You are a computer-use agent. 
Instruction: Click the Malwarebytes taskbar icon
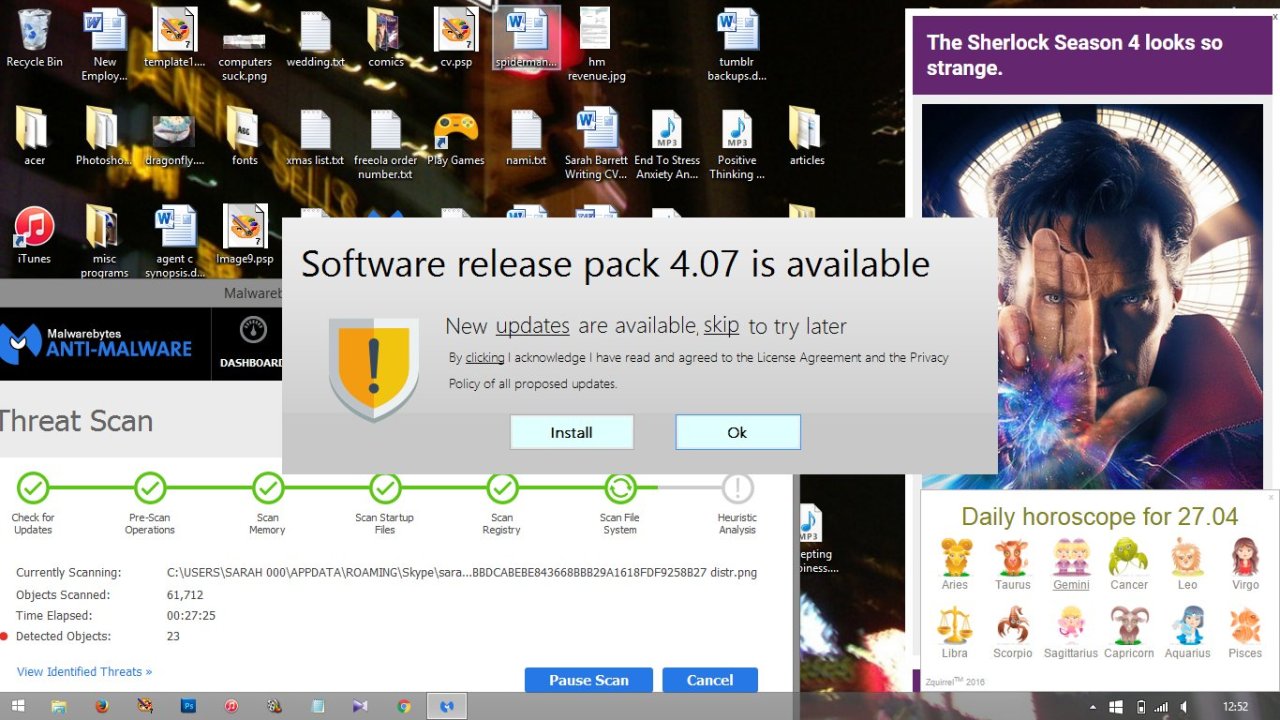[447, 706]
